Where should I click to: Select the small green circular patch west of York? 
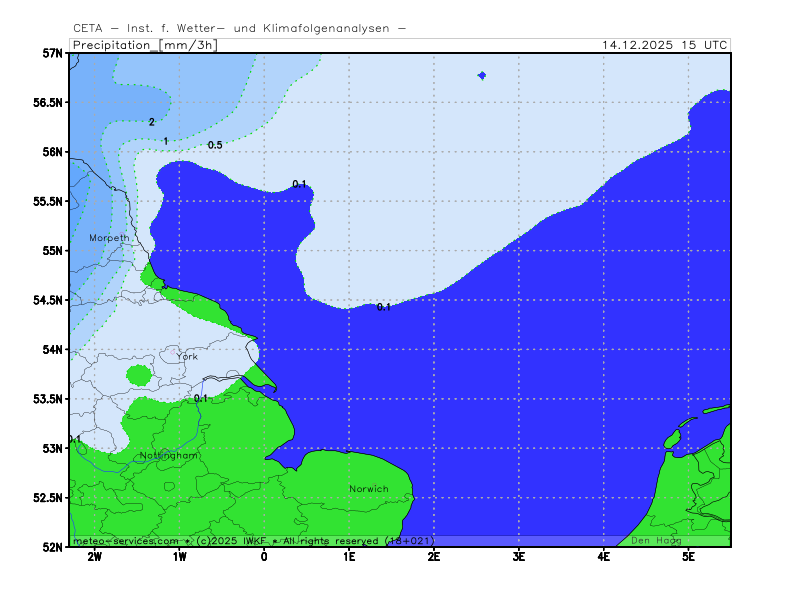coord(138,375)
